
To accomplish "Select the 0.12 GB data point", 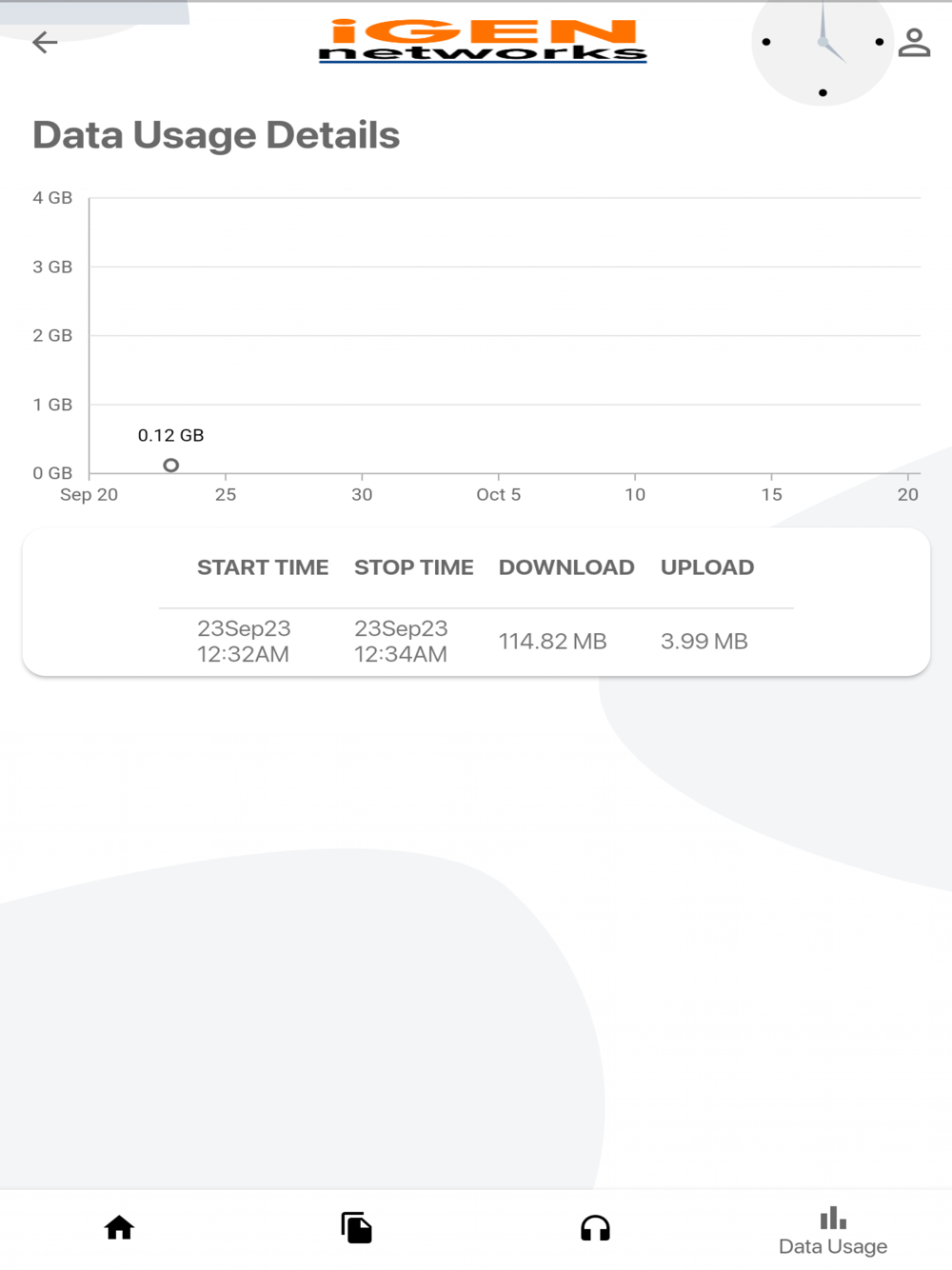I will point(171,465).
